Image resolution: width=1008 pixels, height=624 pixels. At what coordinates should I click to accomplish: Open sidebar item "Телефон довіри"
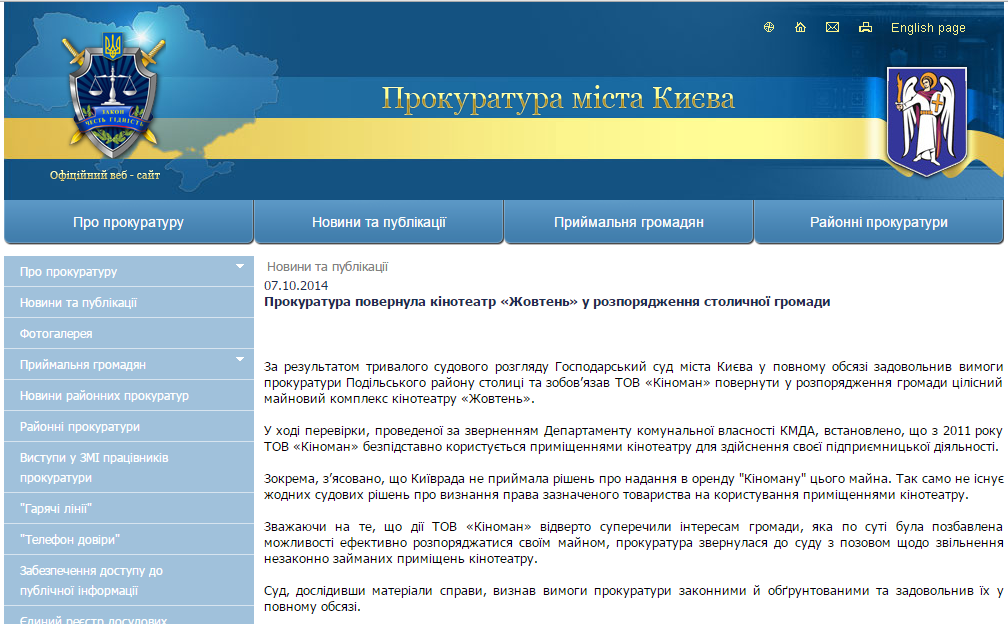click(x=129, y=539)
